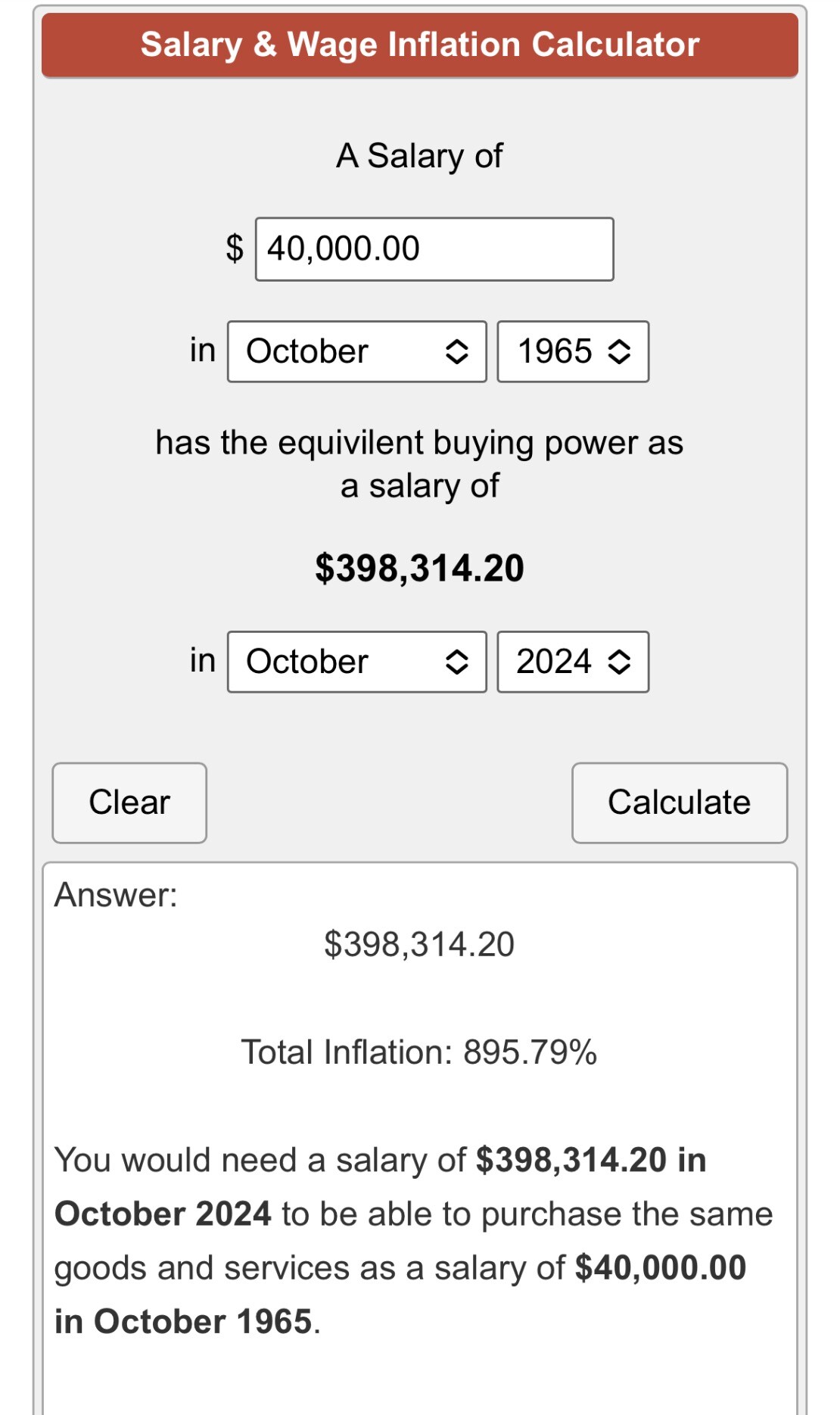Click the up-down arrows on the 1965 selector
Screen dimensions: 840x1415
point(619,351)
